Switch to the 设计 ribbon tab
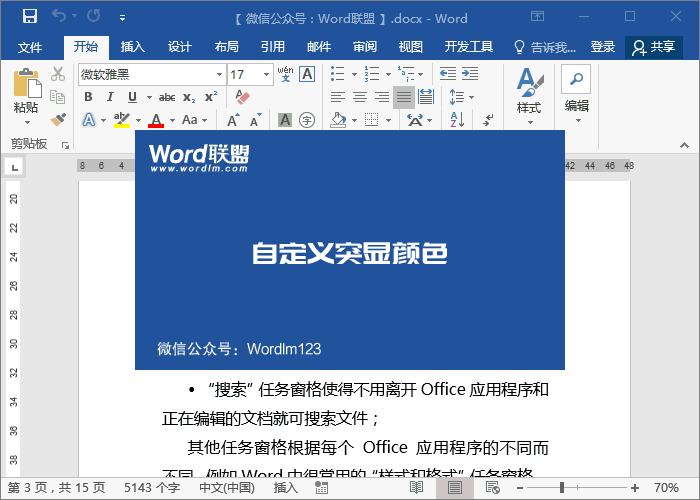The height and width of the screenshot is (500, 700). [x=179, y=47]
